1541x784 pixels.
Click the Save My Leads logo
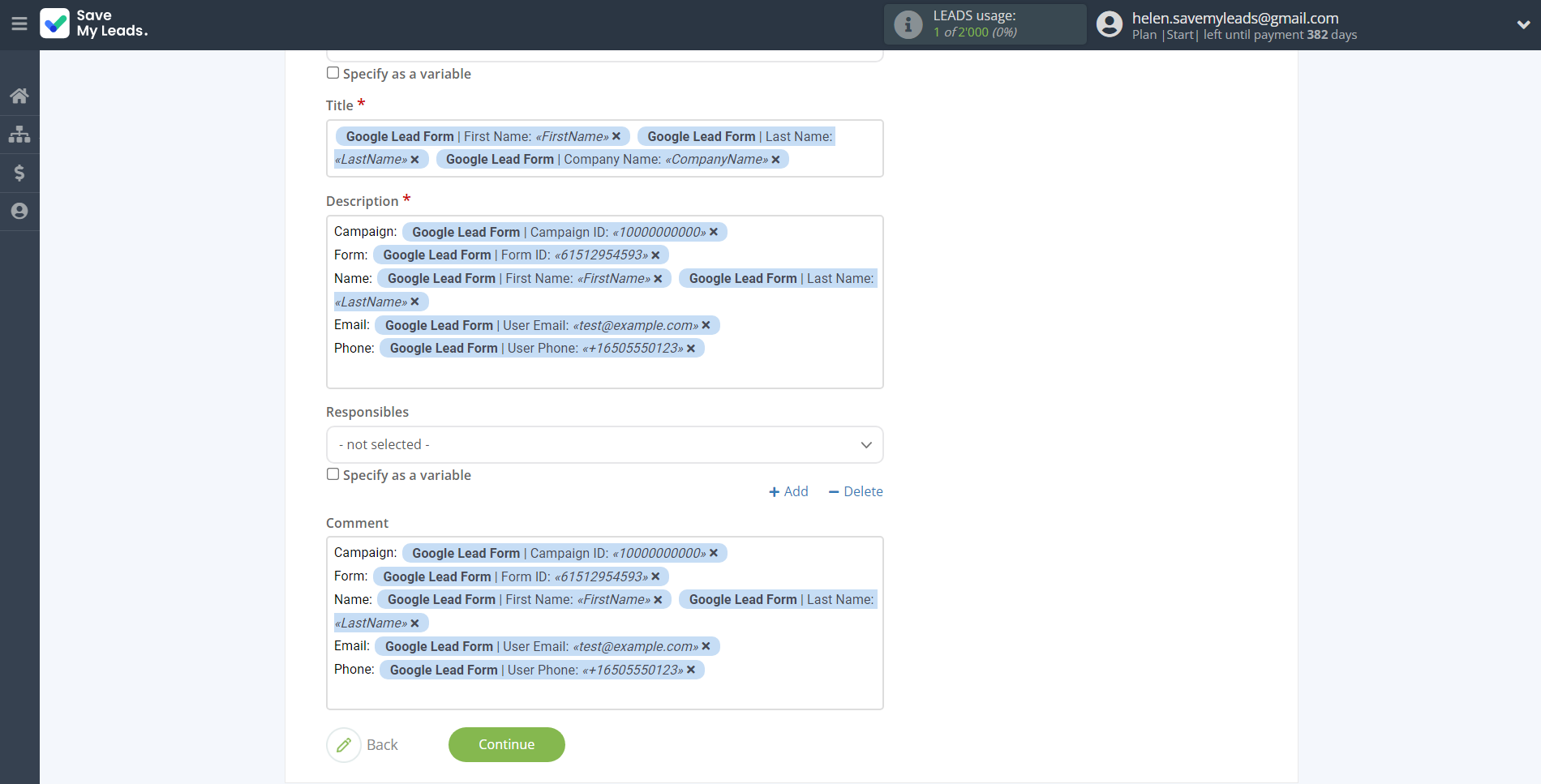click(x=94, y=24)
